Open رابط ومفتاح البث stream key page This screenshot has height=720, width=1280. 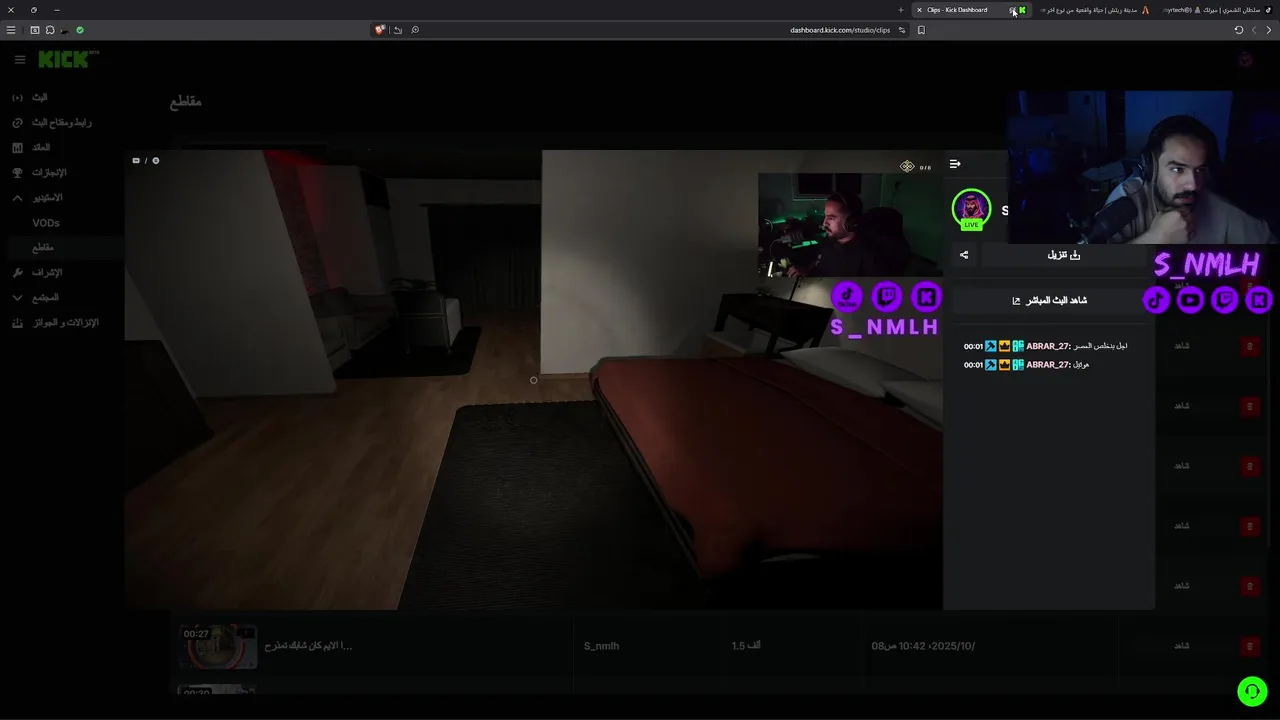pos(62,122)
